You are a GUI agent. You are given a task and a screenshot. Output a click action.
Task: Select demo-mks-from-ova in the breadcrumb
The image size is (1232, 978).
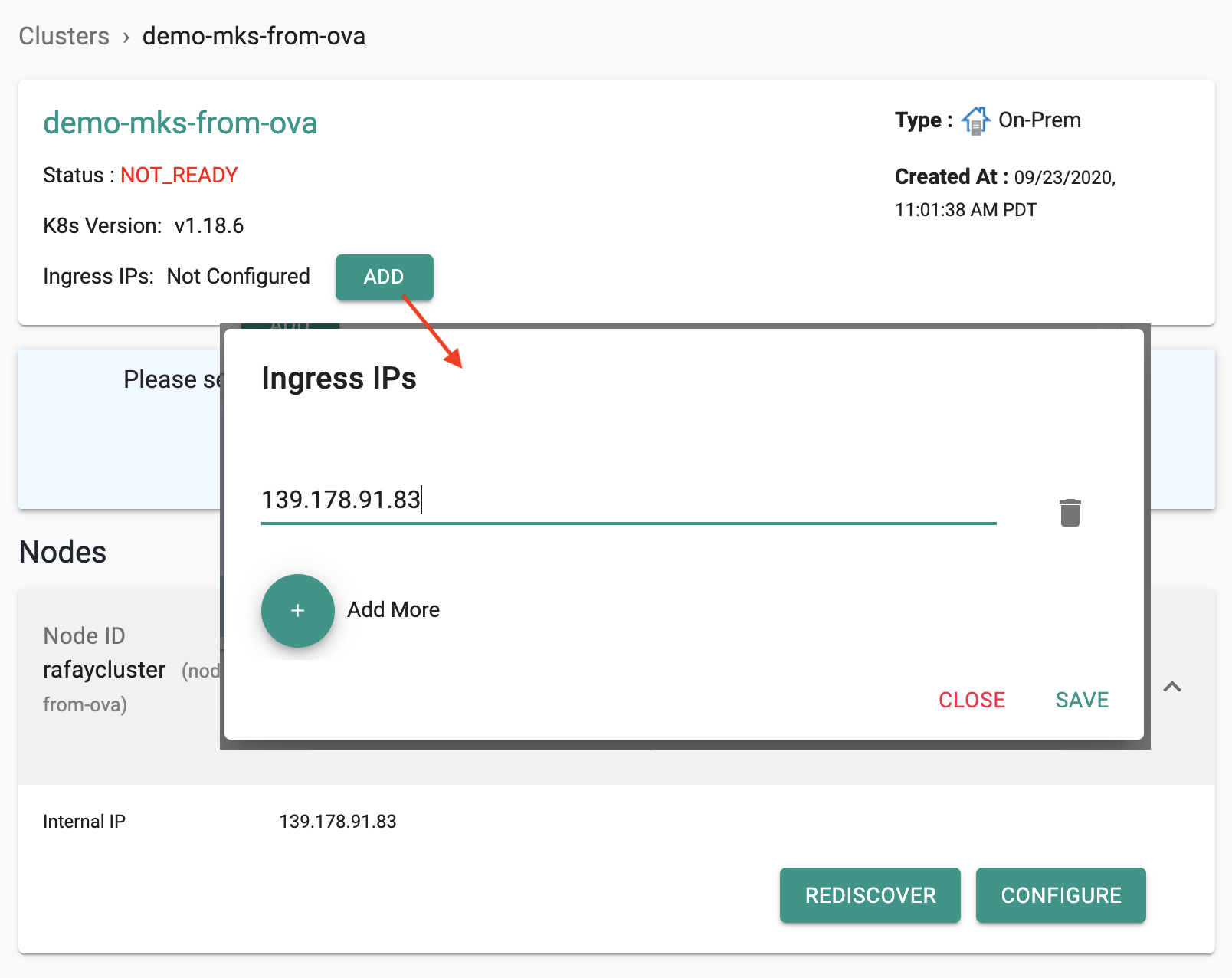click(254, 36)
